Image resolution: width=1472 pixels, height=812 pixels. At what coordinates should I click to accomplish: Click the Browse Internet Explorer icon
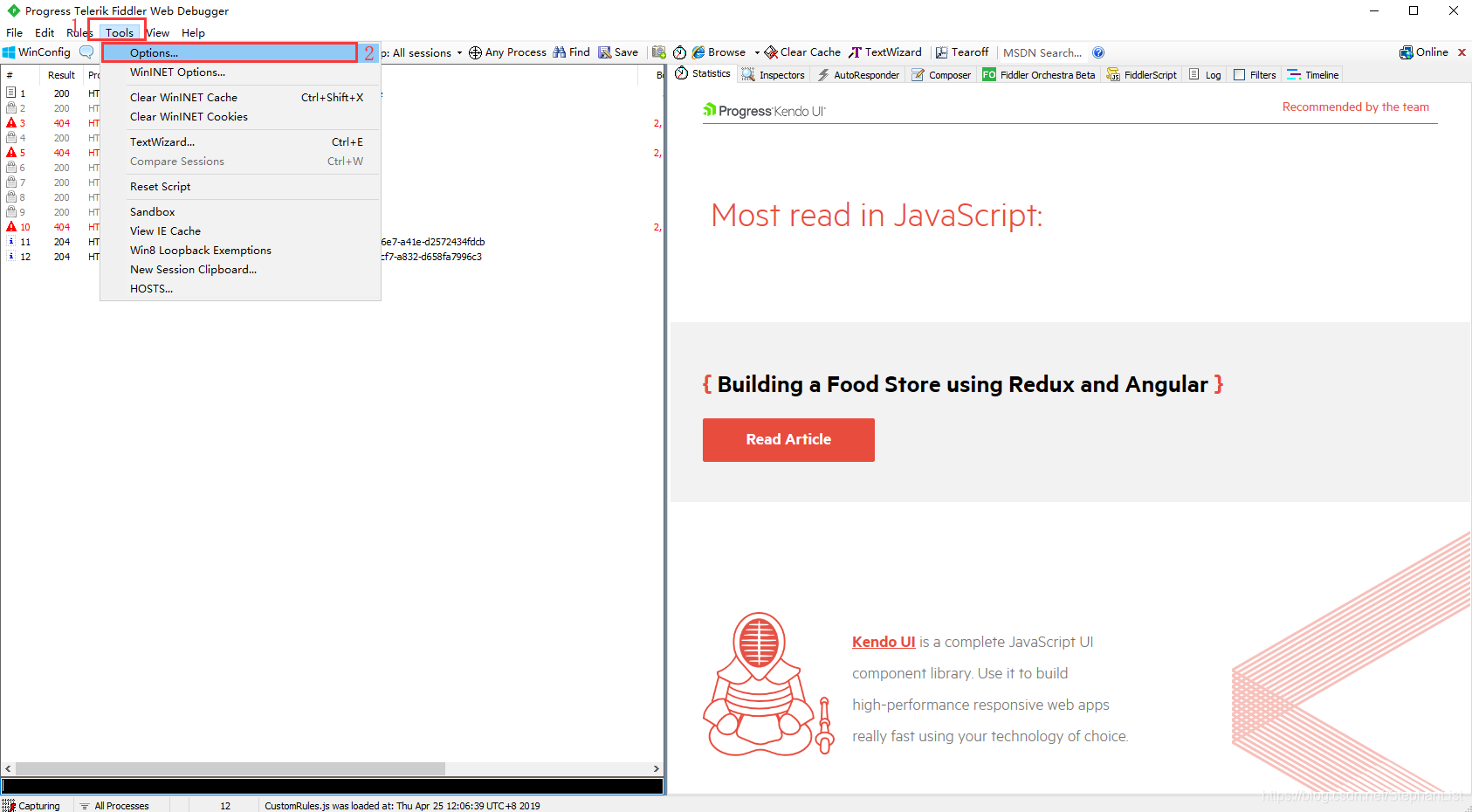[698, 52]
